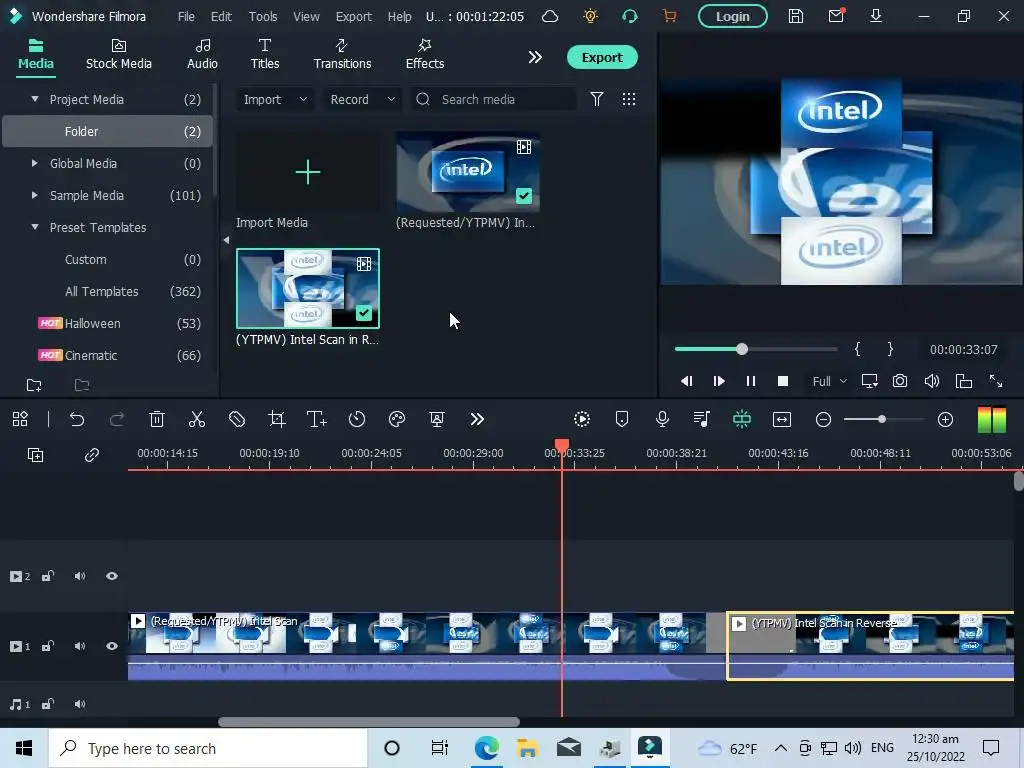1024x768 pixels.
Task: Click the save project icon
Action: [x=795, y=16]
